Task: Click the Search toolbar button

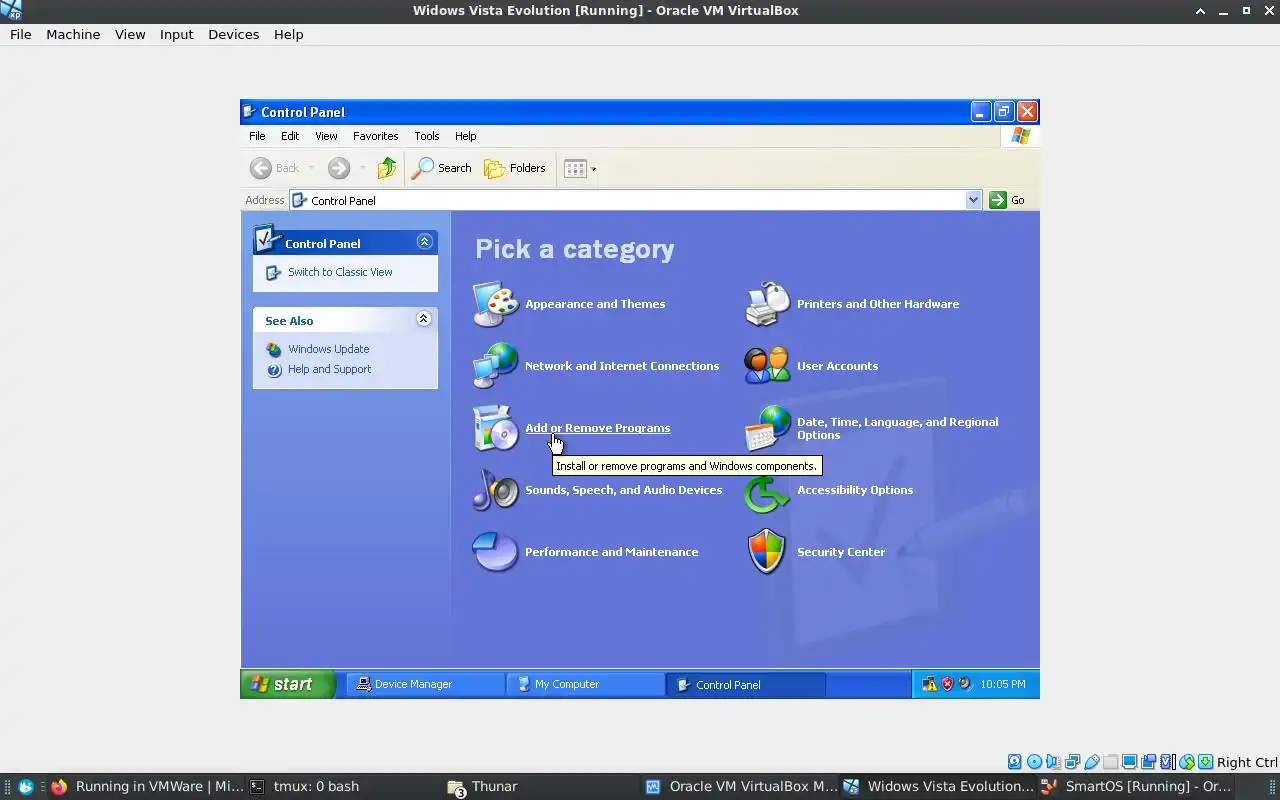Action: (x=442, y=168)
